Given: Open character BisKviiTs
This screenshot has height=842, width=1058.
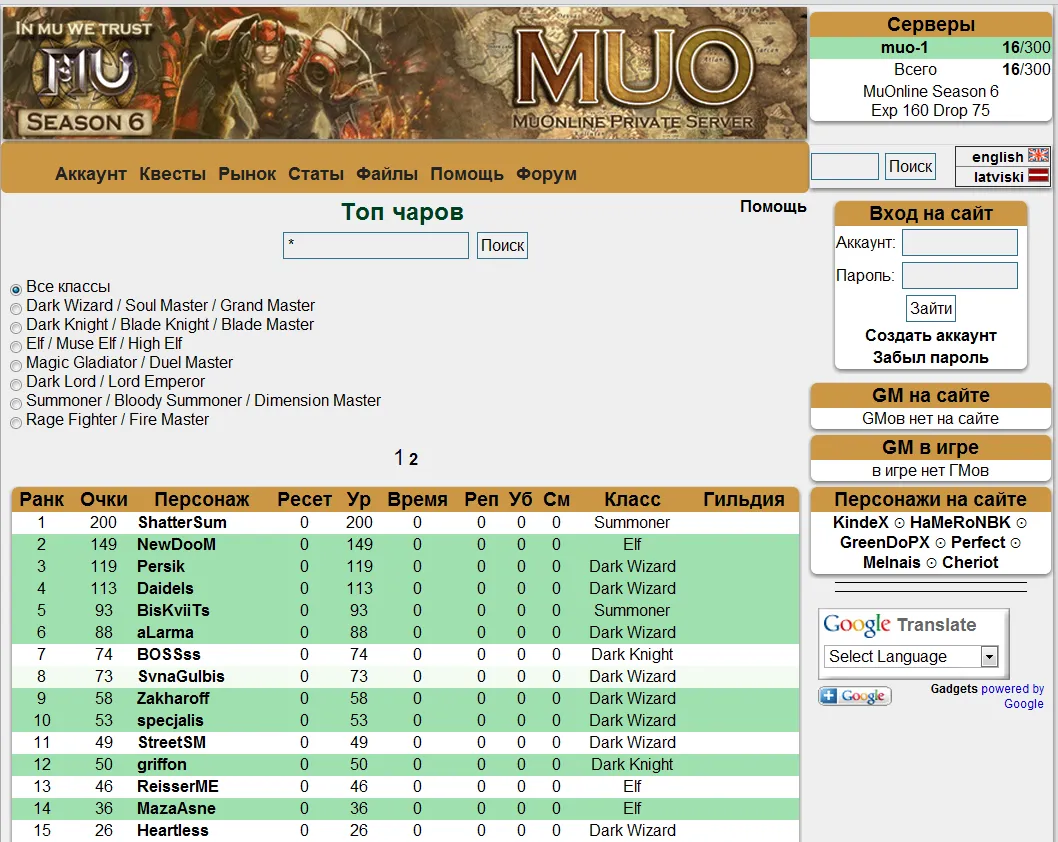Looking at the screenshot, I should [173, 611].
